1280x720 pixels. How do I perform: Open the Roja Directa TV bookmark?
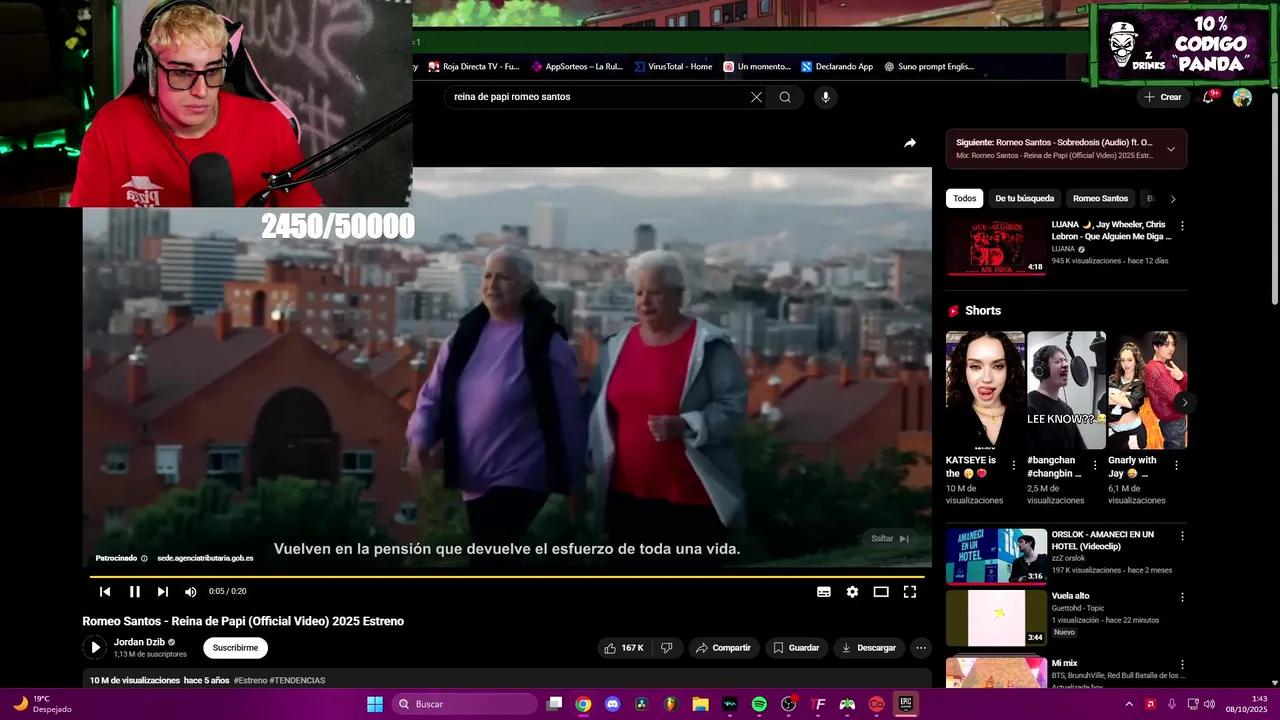(474, 67)
